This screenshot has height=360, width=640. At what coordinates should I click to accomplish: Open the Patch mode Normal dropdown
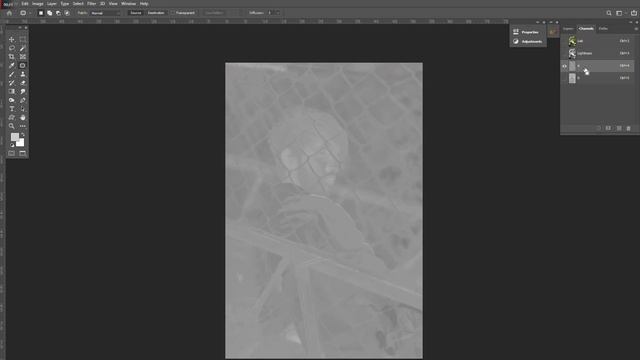(106, 13)
